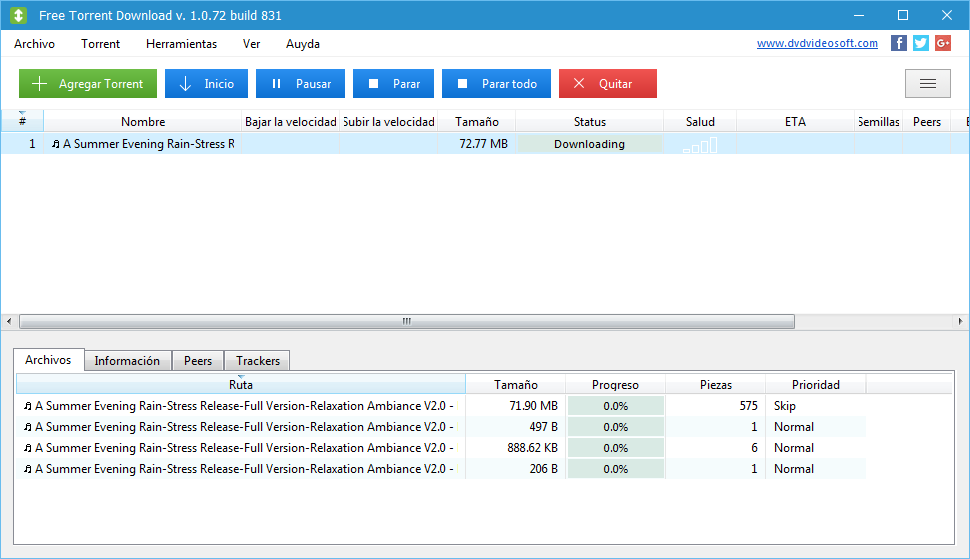The height and width of the screenshot is (559, 970).
Task: Sort files by Progreso column header
Action: click(615, 384)
